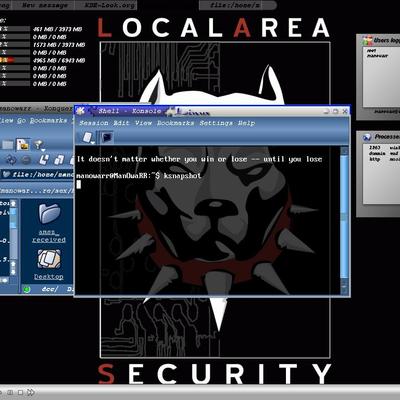
Task: Click the square stop icon in bottom panel
Action: [20, 392]
